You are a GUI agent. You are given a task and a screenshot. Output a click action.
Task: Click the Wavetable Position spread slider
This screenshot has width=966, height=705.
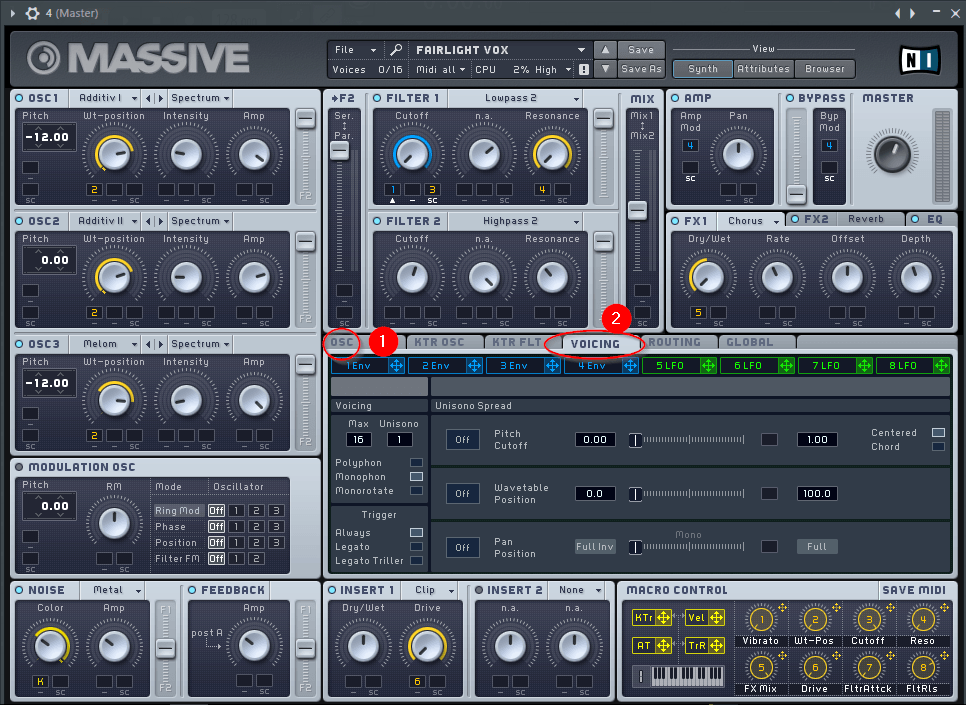690,494
